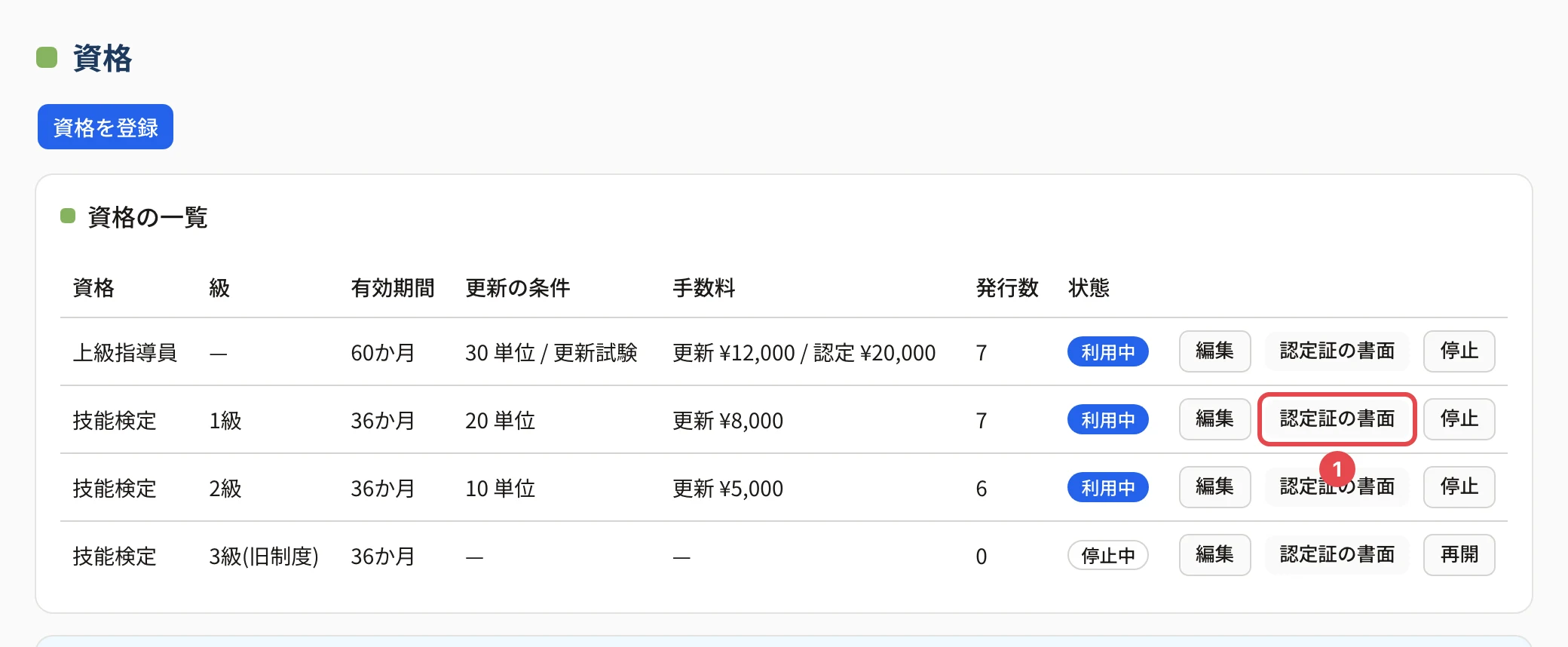Open 認定証の書面 for 3級(旧制度)

click(x=1337, y=555)
